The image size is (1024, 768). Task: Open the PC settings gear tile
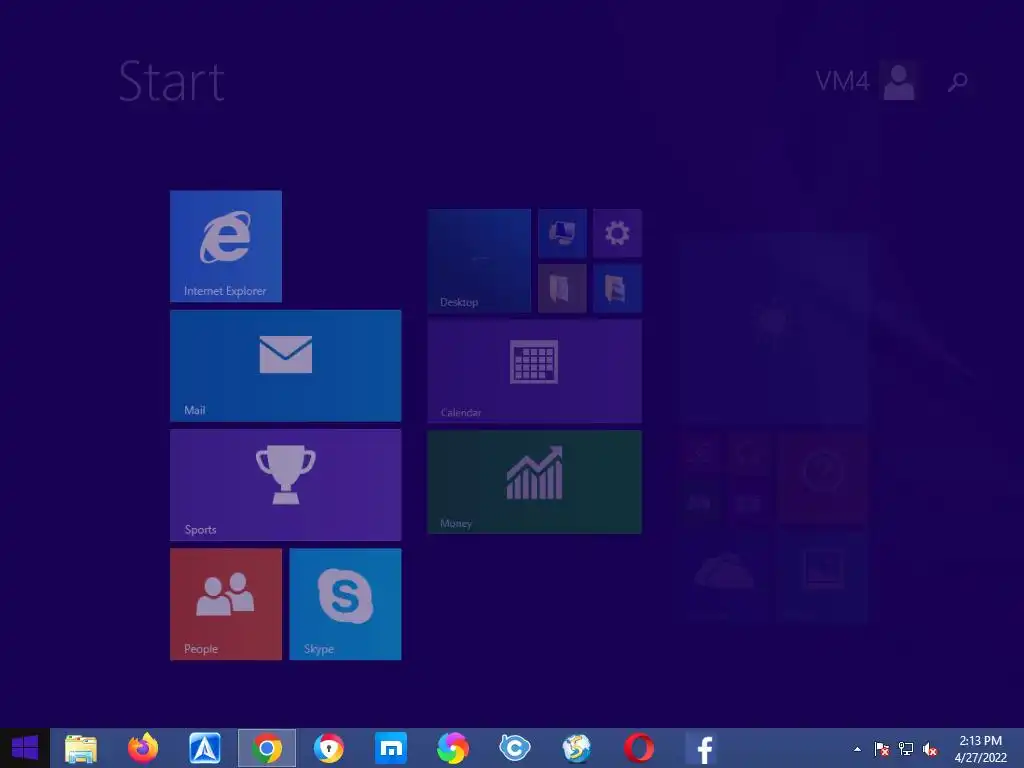click(x=618, y=233)
